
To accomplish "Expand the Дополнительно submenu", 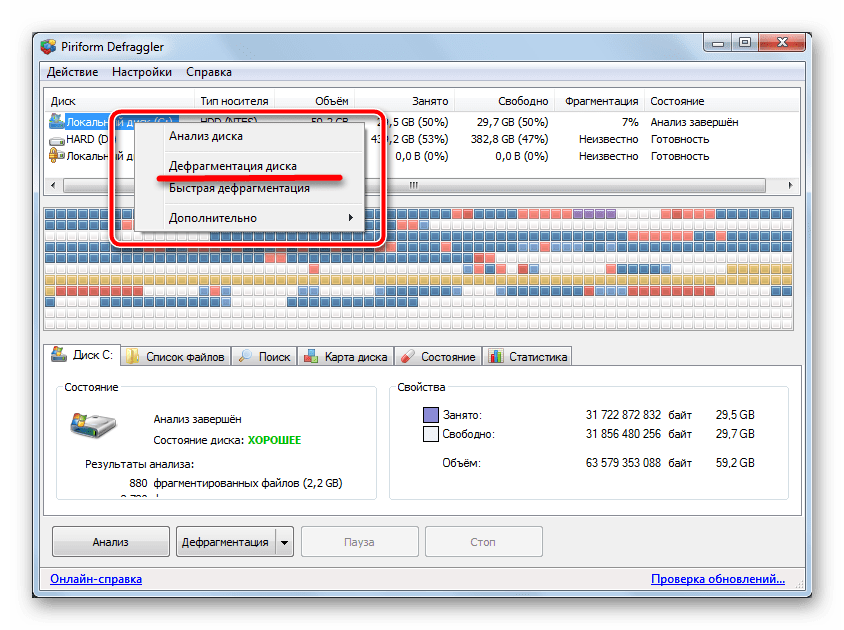I will click(x=249, y=218).
